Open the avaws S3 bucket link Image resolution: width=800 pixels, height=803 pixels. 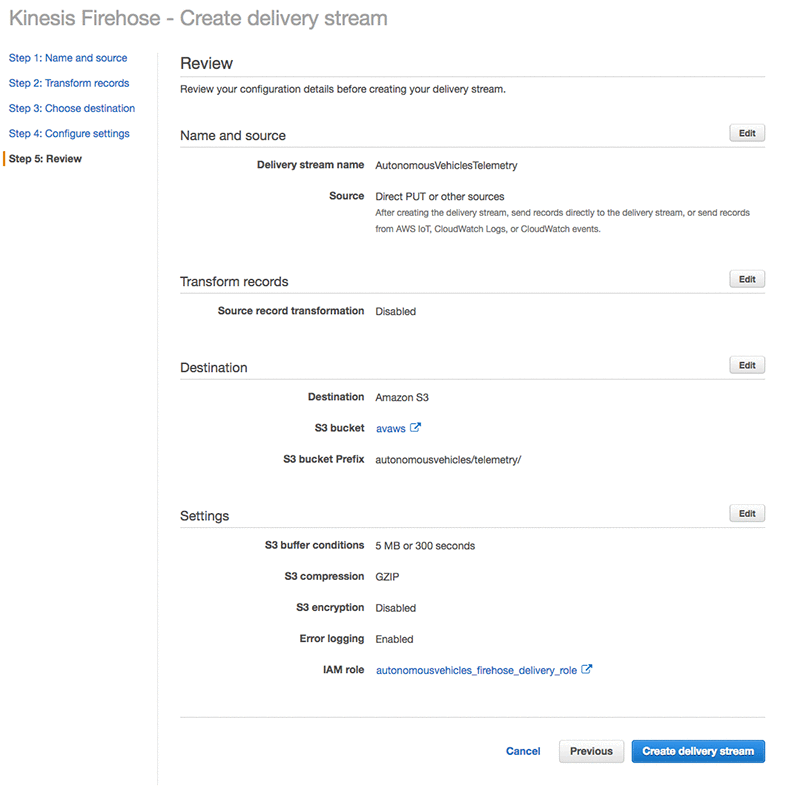pyautogui.click(x=390, y=429)
